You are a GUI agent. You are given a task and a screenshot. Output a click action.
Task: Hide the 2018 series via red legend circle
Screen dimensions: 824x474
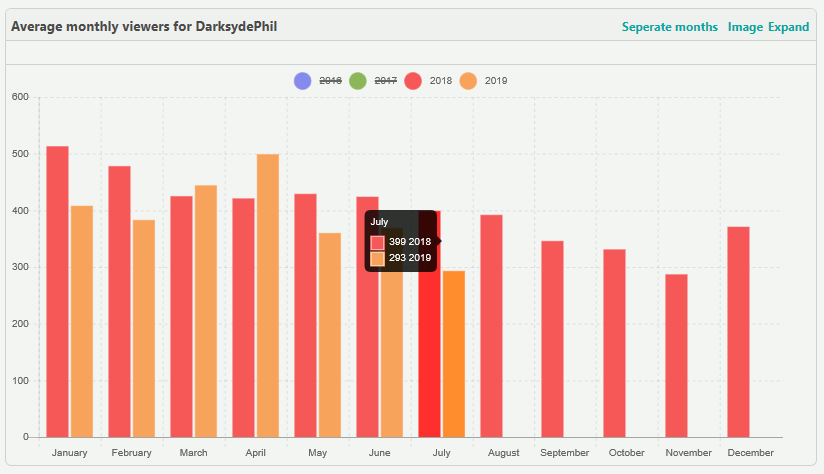pyautogui.click(x=413, y=81)
